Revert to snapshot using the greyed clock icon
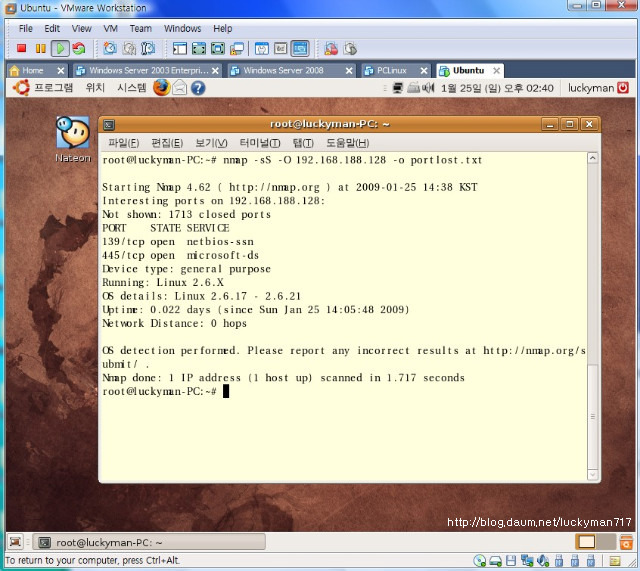640x571 pixels. point(129,49)
